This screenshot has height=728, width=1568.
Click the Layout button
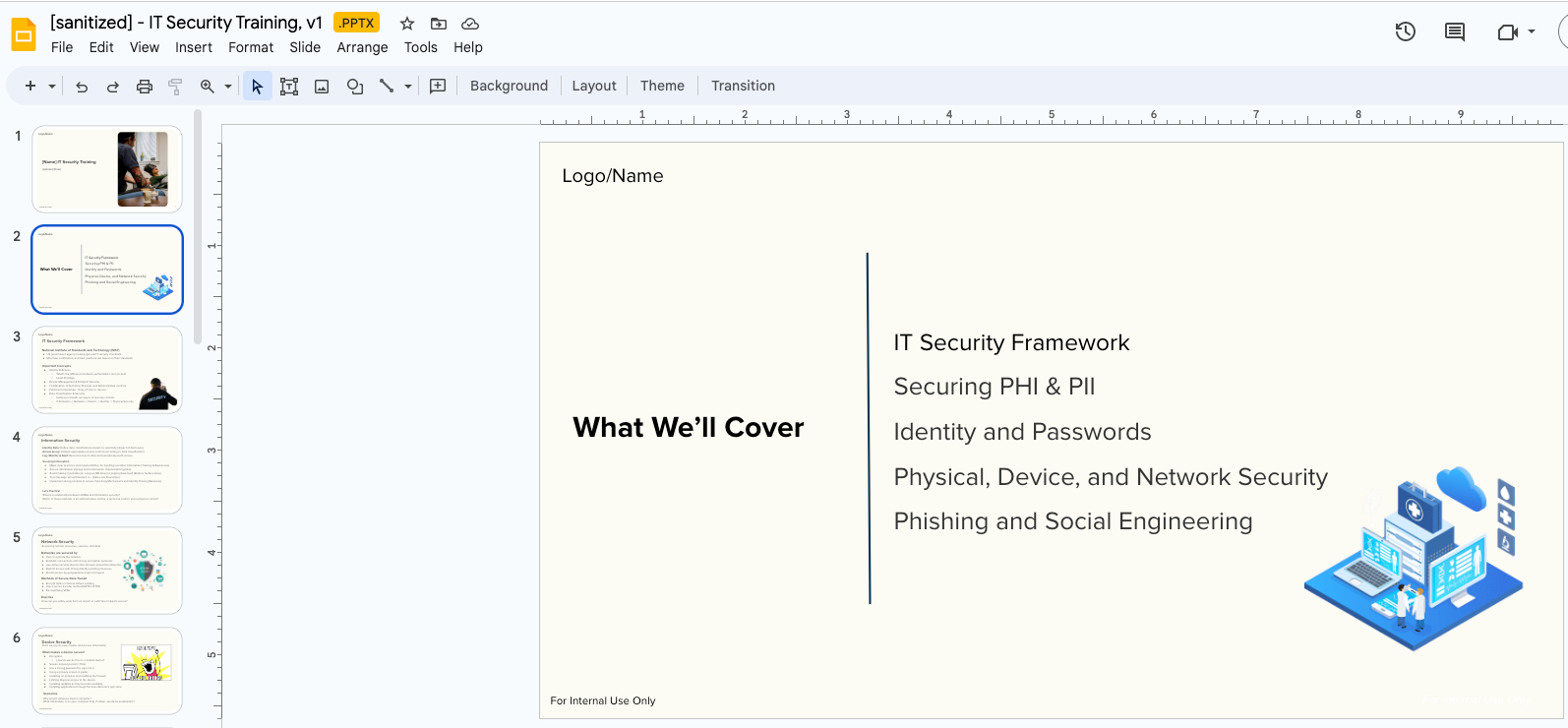point(594,86)
